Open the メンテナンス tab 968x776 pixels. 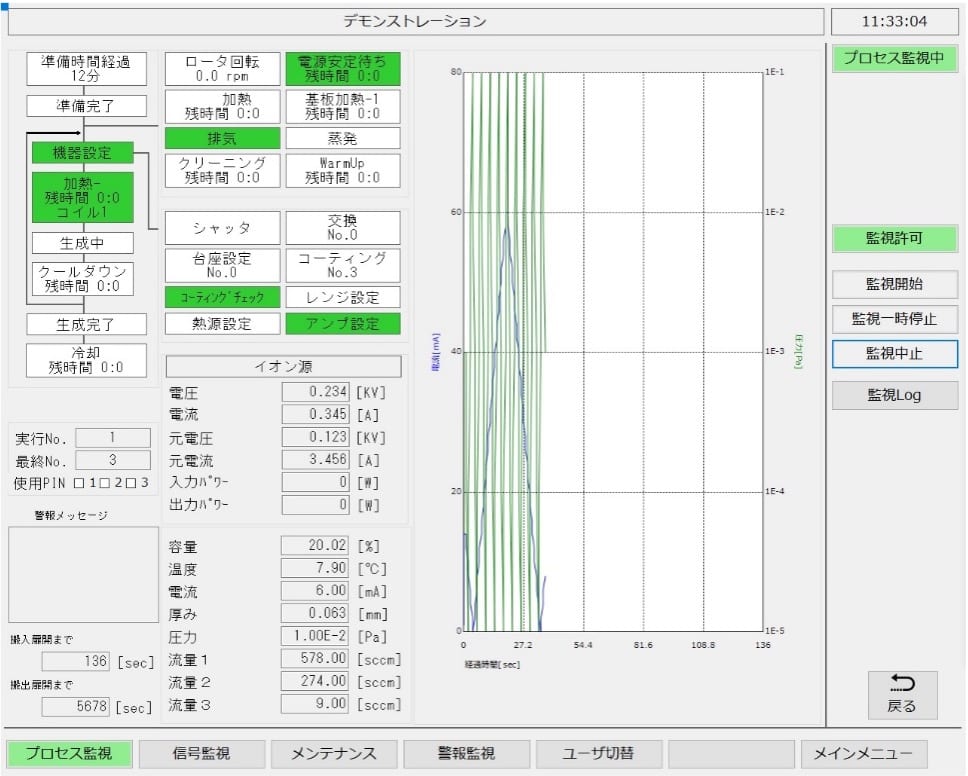click(x=334, y=753)
